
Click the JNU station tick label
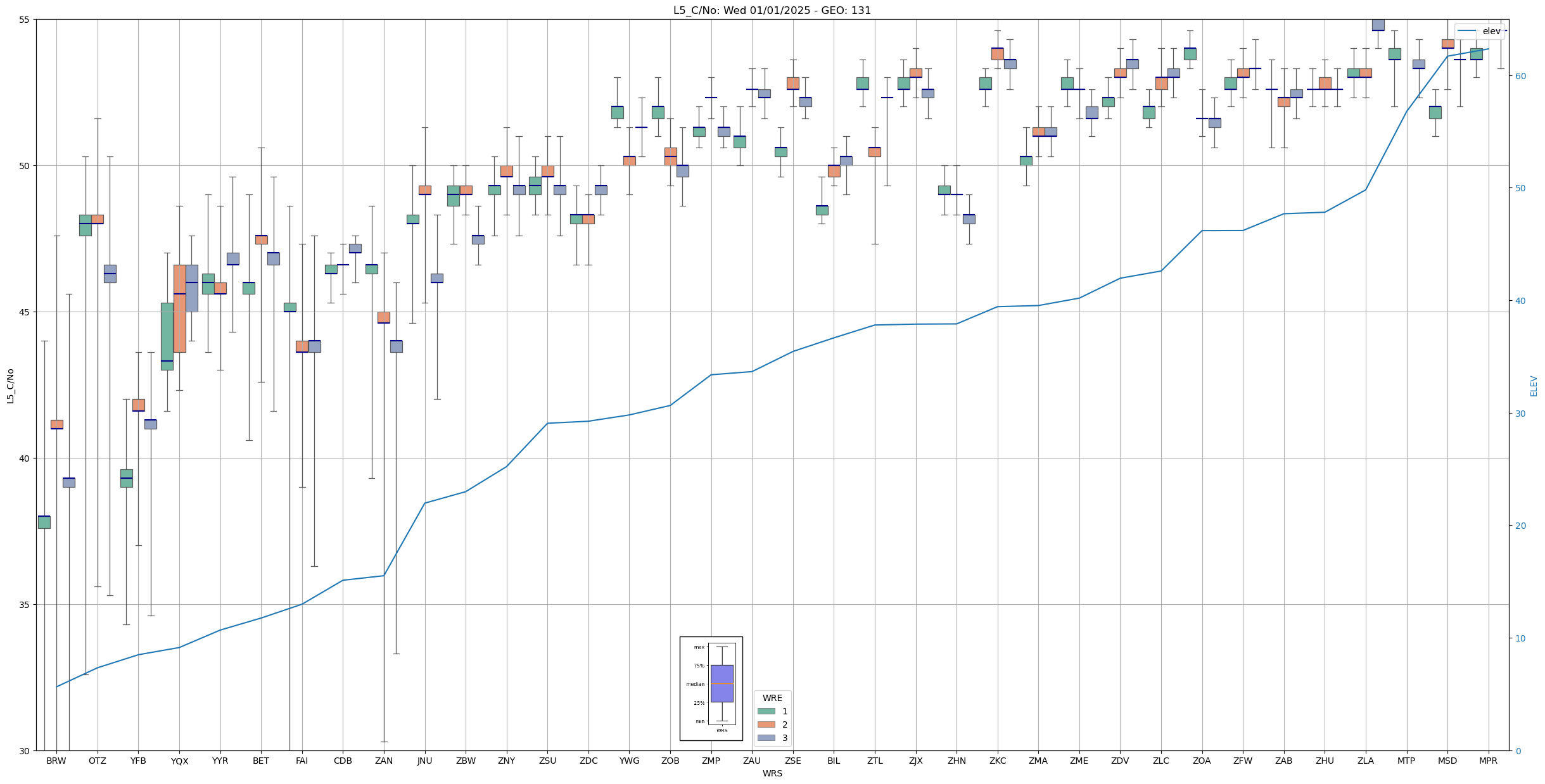pos(424,761)
